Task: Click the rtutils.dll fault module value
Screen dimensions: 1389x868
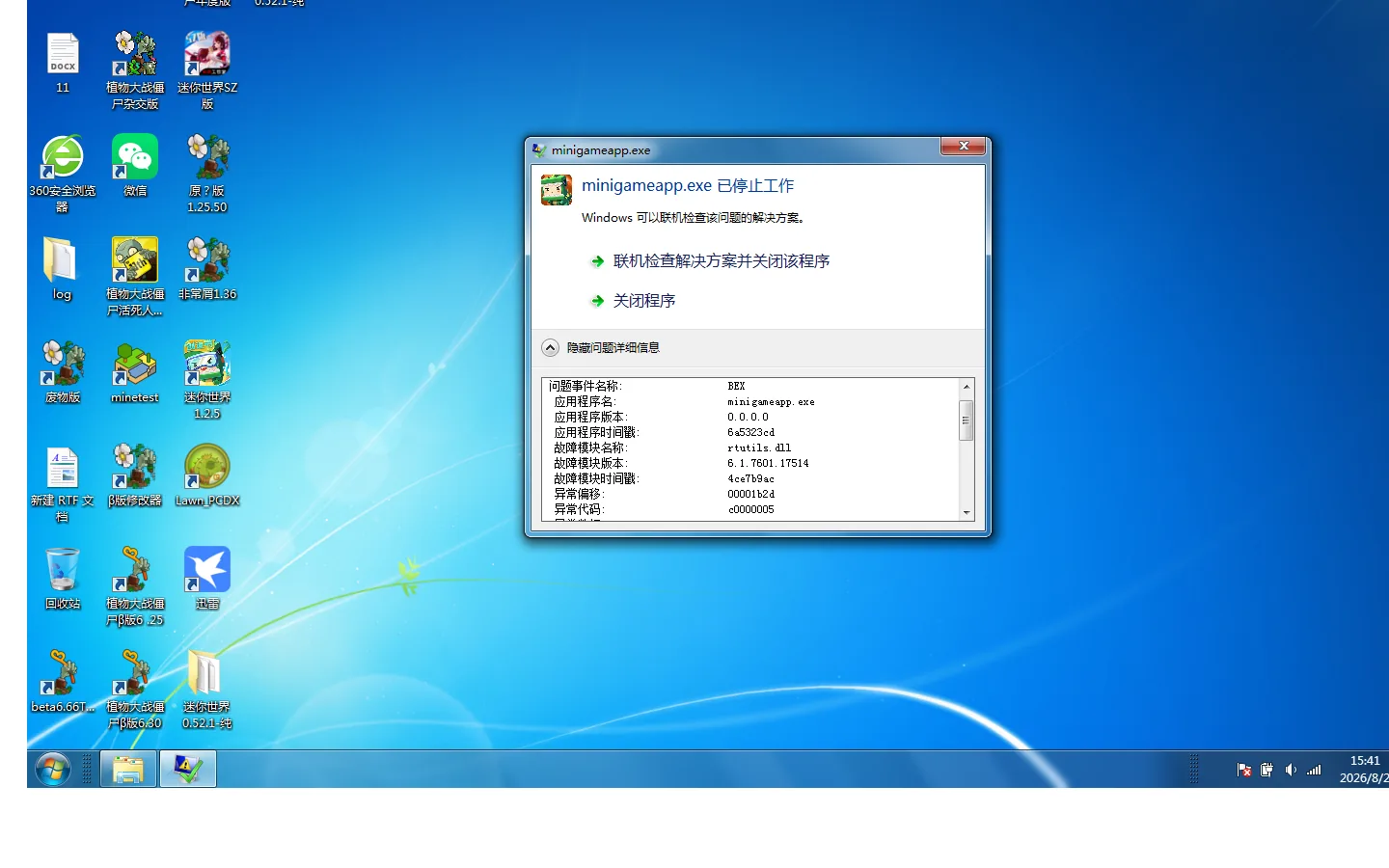Action: [x=759, y=448]
